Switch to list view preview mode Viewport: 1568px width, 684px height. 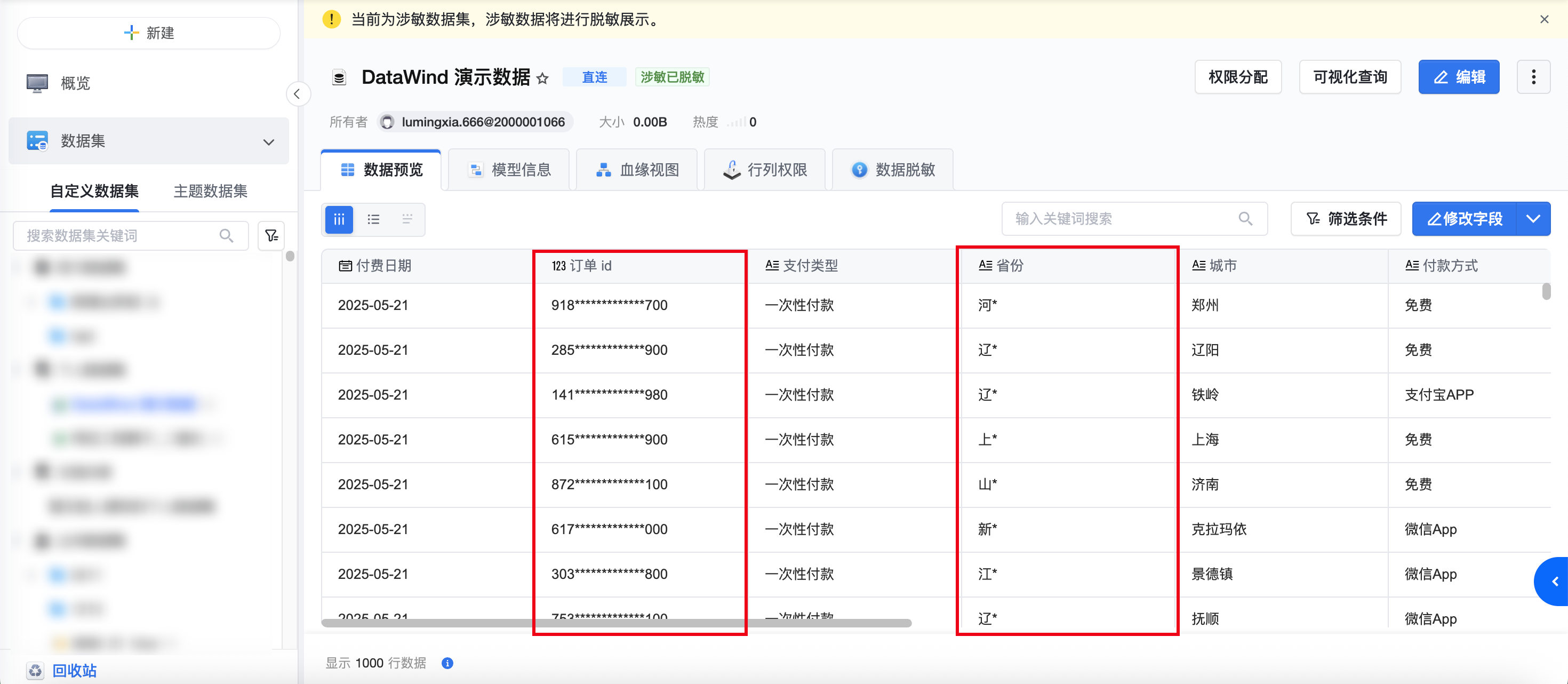coord(373,219)
